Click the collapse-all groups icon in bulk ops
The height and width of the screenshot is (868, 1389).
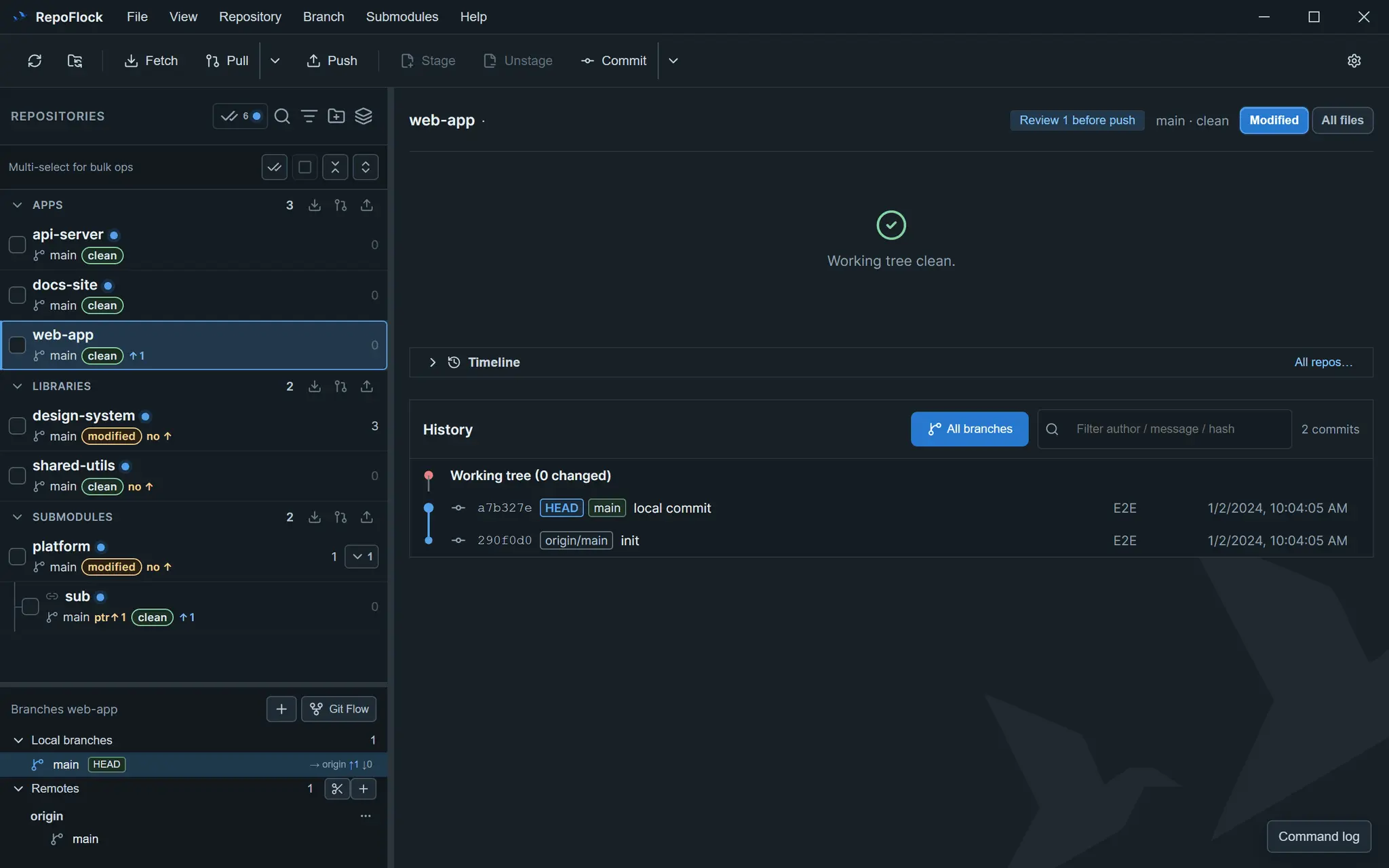click(x=335, y=167)
